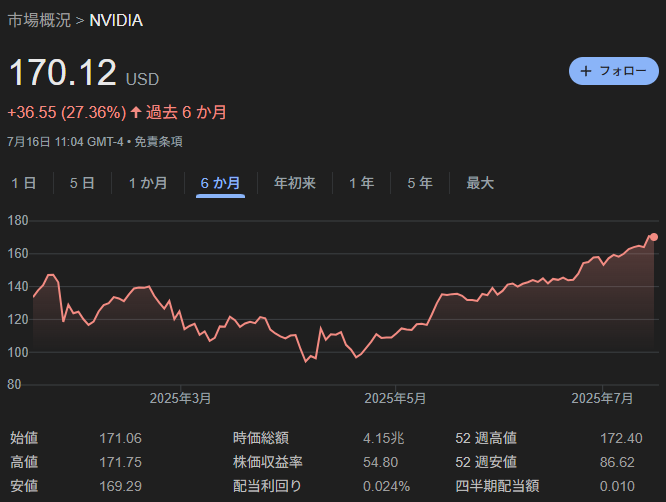This screenshot has width=666, height=502.
Task: Click the 安値 value 169.29
Action: 121,486
